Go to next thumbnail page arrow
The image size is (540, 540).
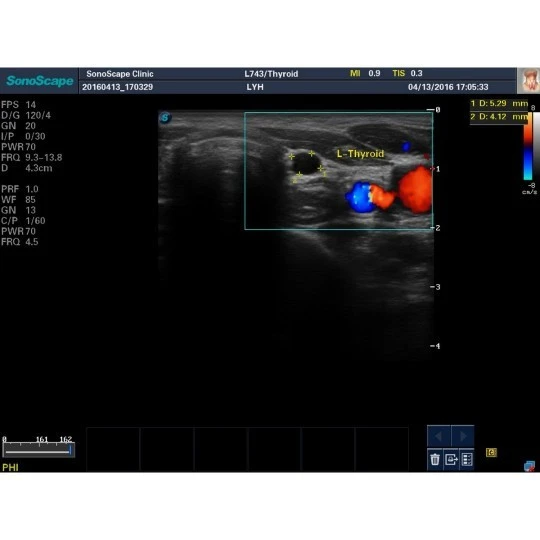click(463, 436)
